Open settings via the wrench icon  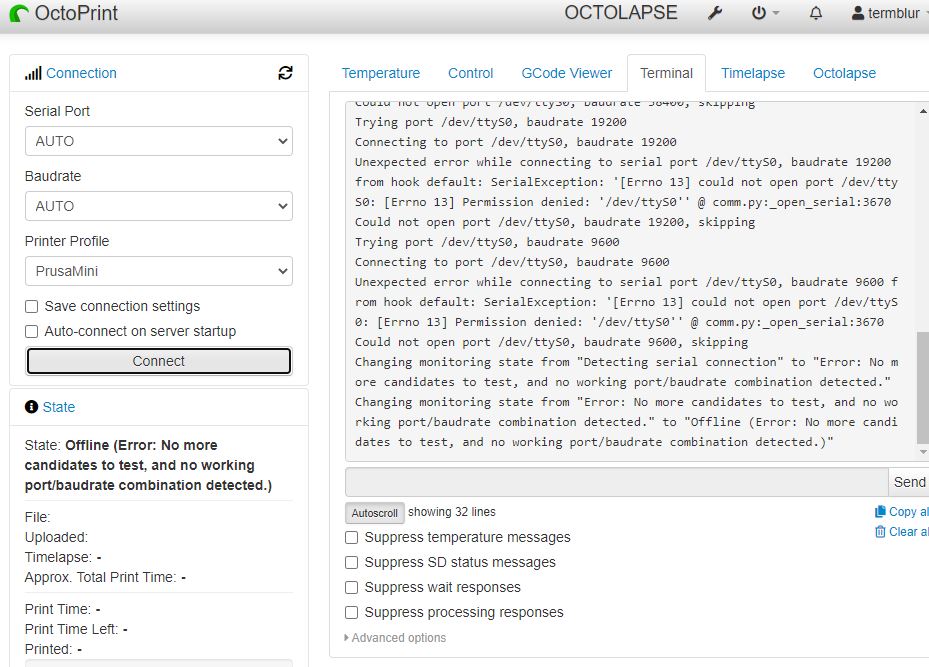(715, 13)
